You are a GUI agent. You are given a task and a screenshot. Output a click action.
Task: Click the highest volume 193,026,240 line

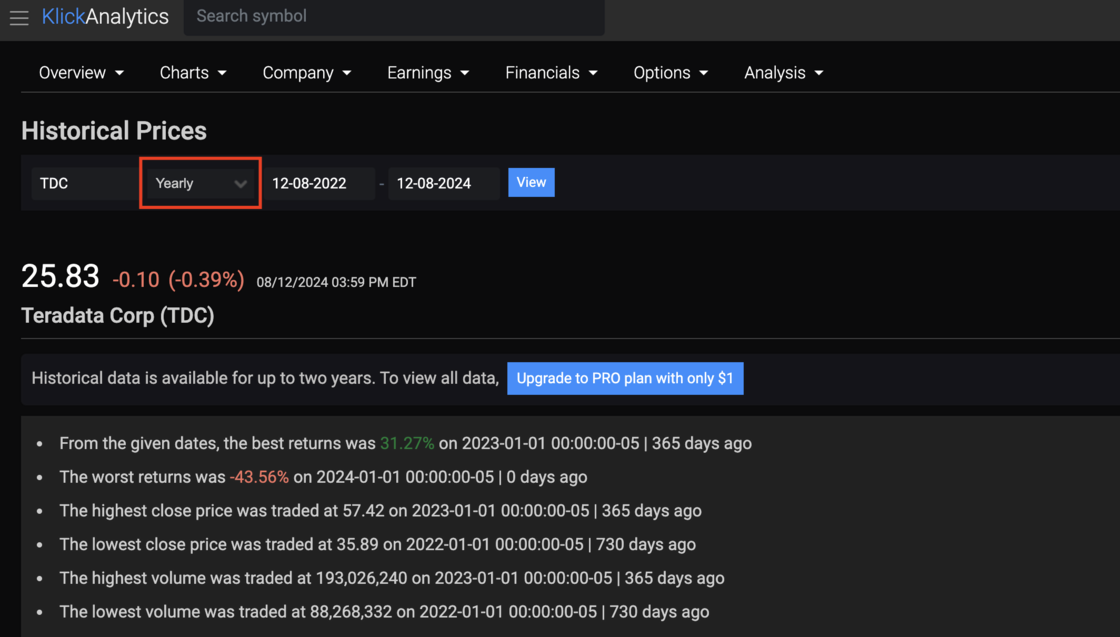tap(391, 578)
